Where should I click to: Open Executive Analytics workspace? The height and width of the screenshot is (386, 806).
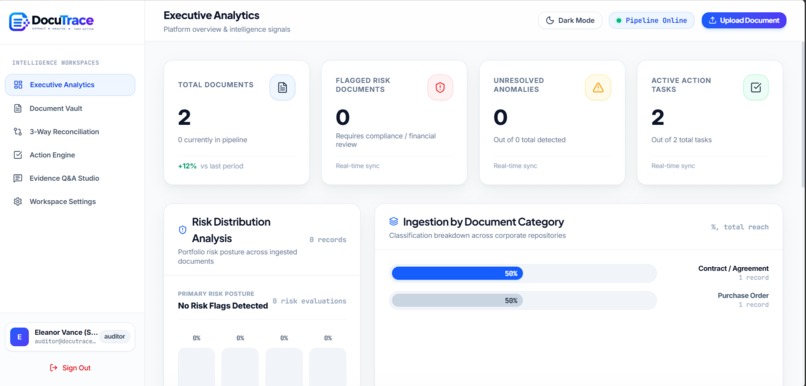pyautogui.click(x=70, y=85)
